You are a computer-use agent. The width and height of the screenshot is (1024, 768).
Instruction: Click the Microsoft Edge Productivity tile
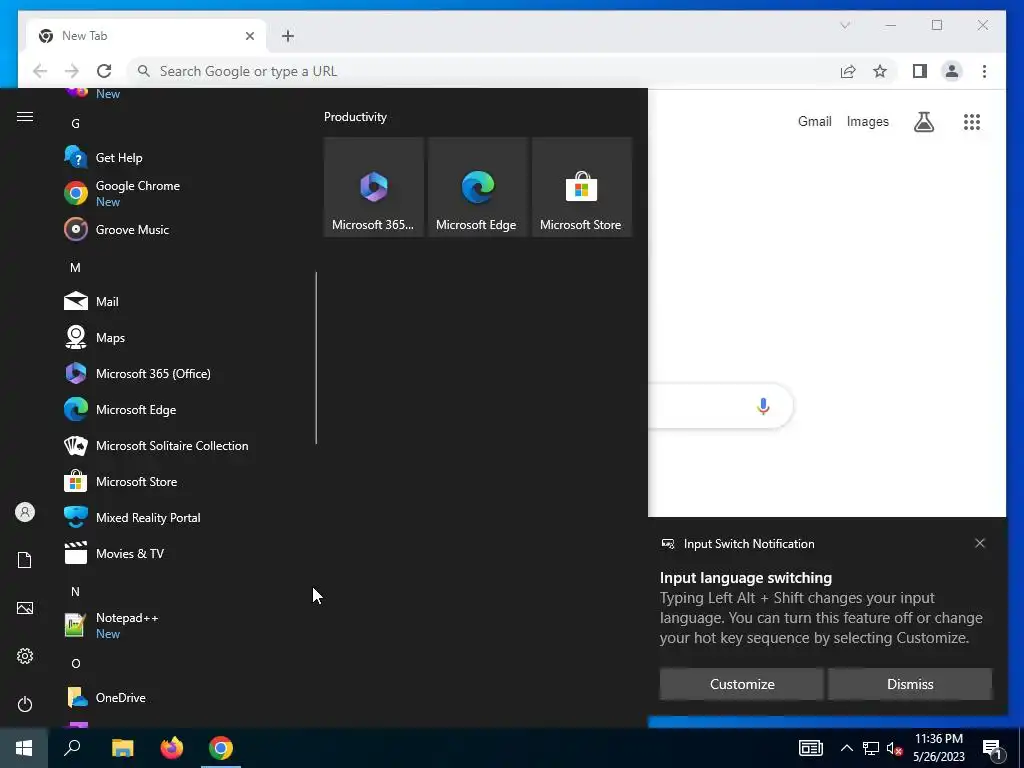477,187
